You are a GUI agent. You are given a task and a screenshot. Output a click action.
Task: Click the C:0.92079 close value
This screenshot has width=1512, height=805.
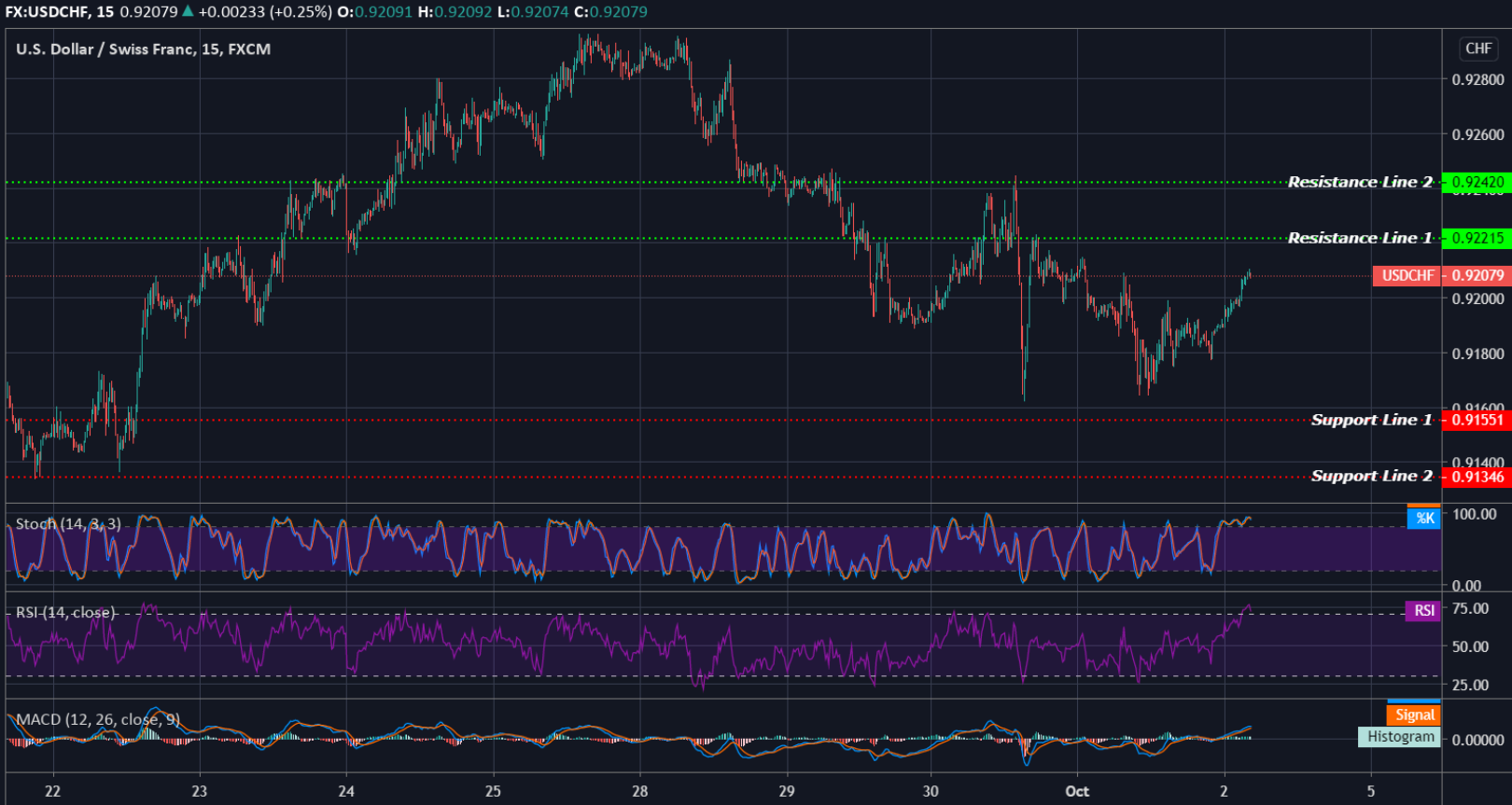[x=612, y=12]
